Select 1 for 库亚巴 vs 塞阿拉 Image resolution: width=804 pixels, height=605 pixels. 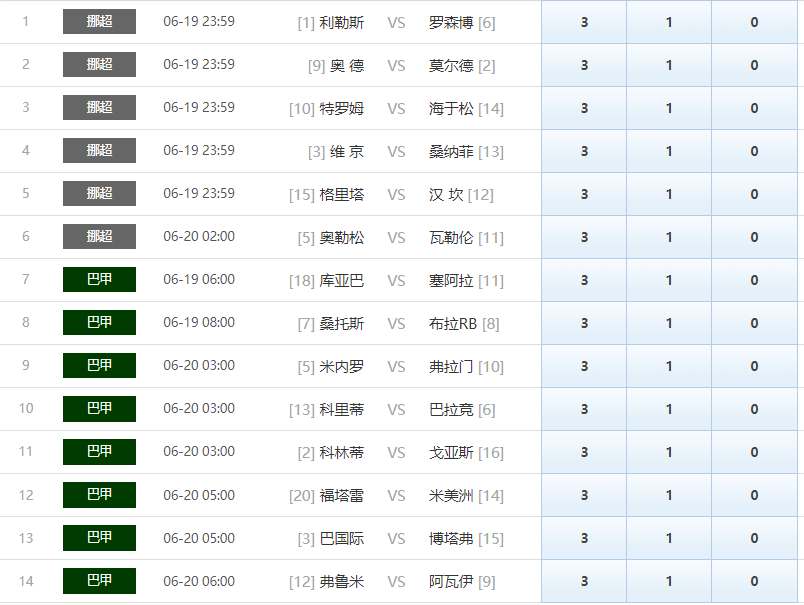point(669,280)
